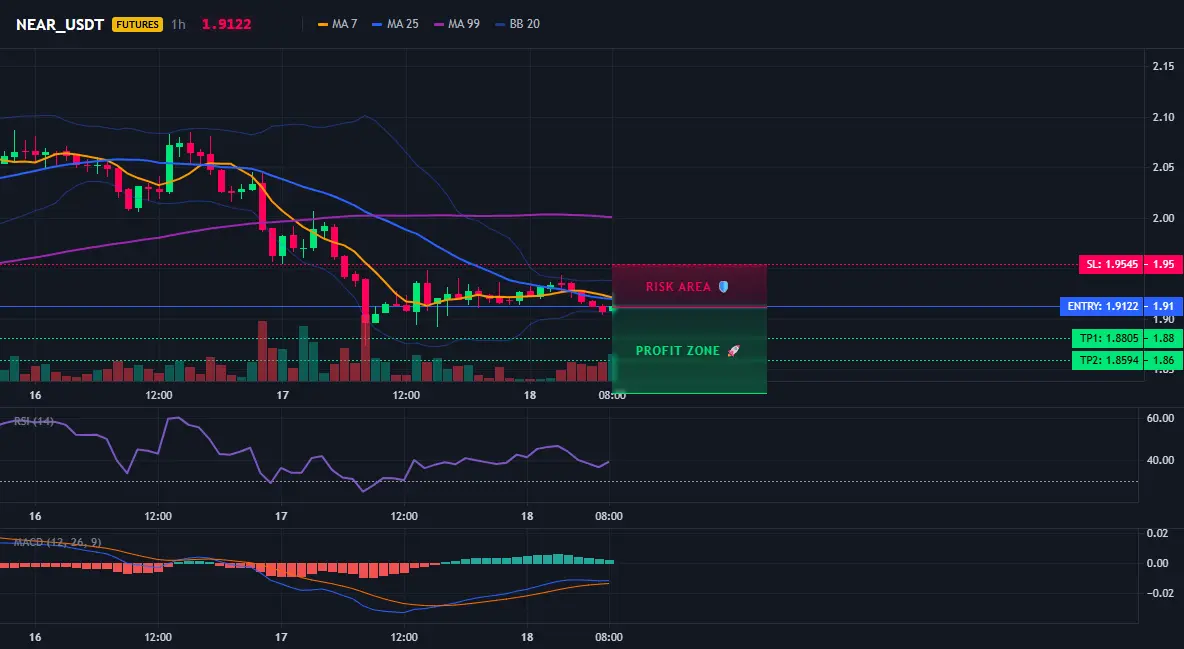Toggle the MA 25 legend entry
Screen dimensions: 1184x649
click(395, 24)
